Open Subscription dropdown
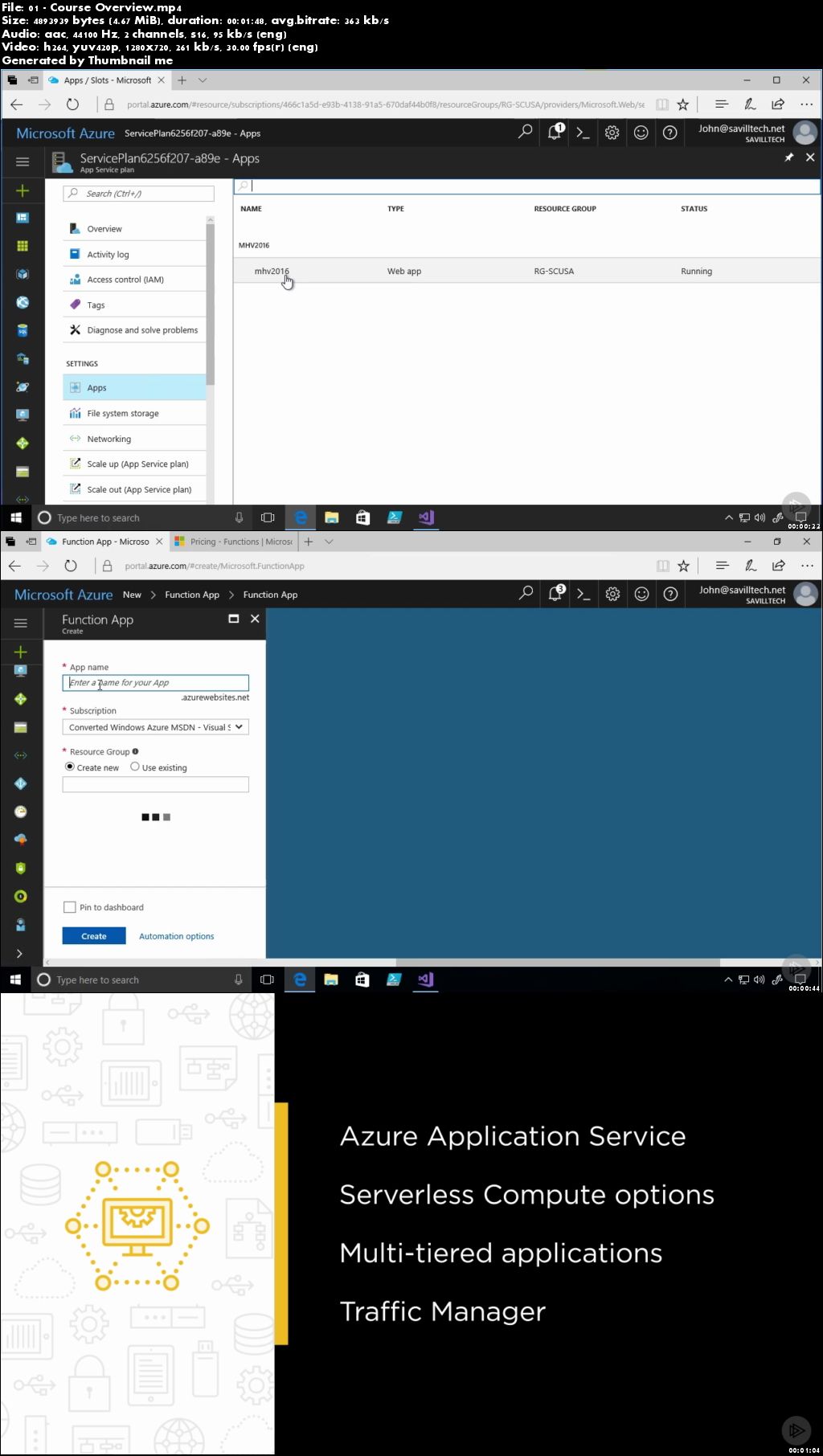 click(156, 727)
